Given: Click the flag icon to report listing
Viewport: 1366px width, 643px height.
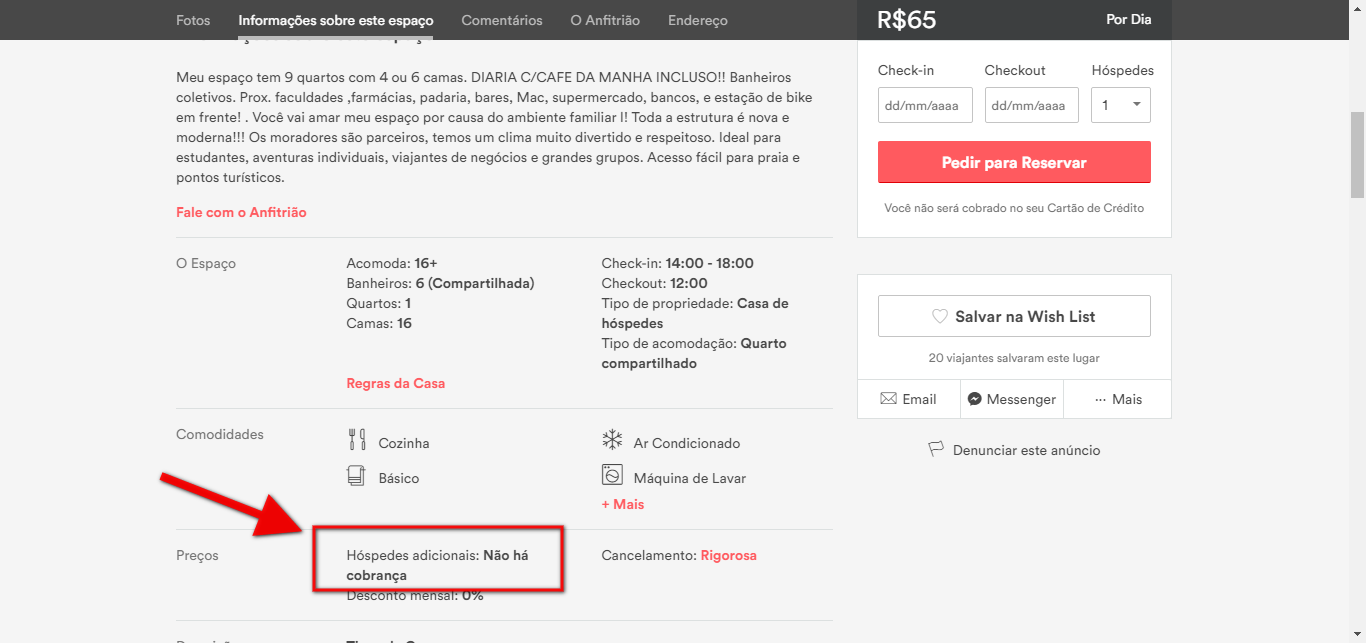Looking at the screenshot, I should pyautogui.click(x=936, y=450).
